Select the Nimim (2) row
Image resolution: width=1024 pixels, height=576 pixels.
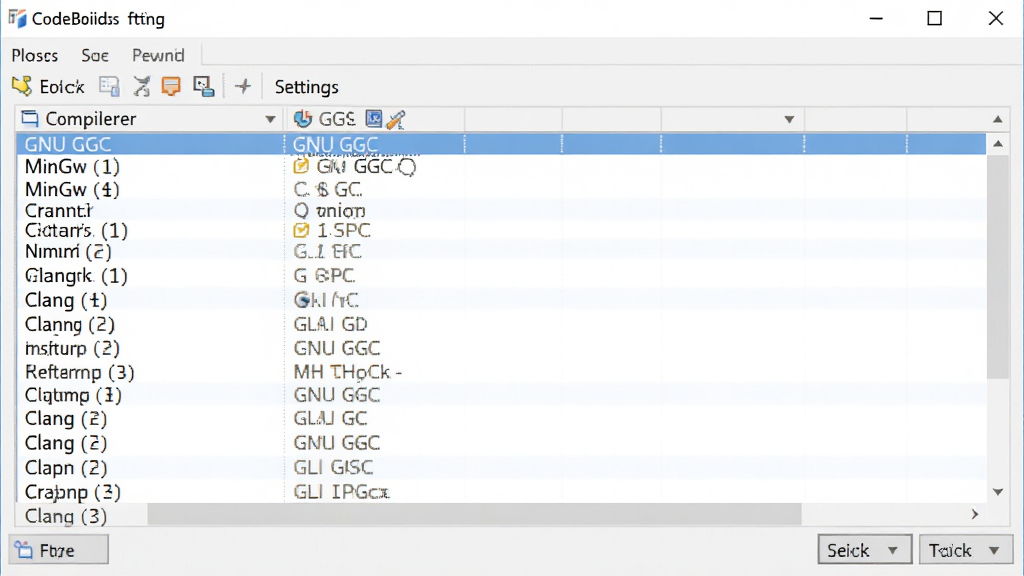tap(501, 251)
